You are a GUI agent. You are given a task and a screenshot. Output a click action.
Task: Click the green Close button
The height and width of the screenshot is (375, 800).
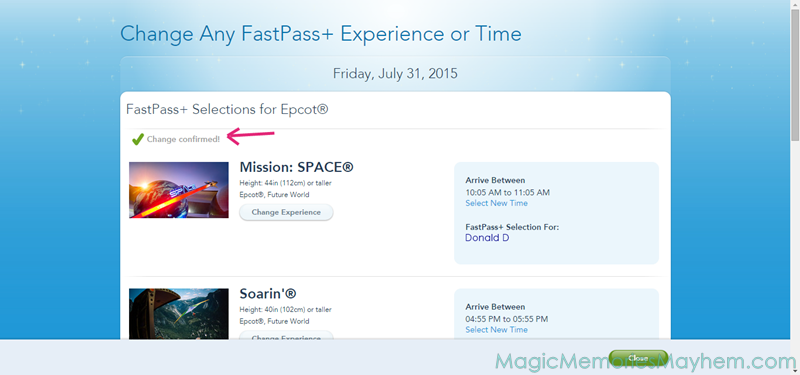click(638, 358)
